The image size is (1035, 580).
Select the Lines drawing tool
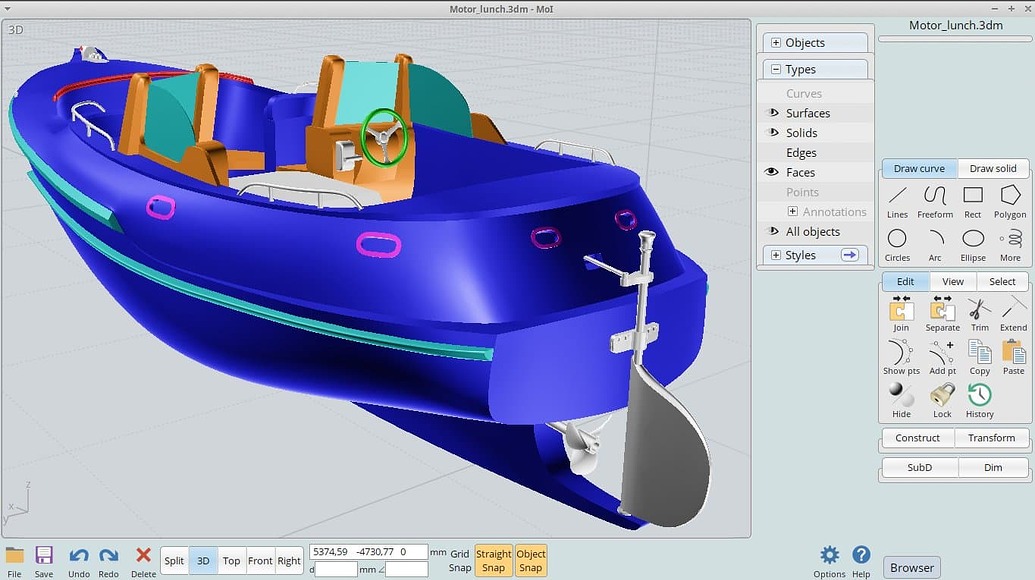(x=897, y=202)
